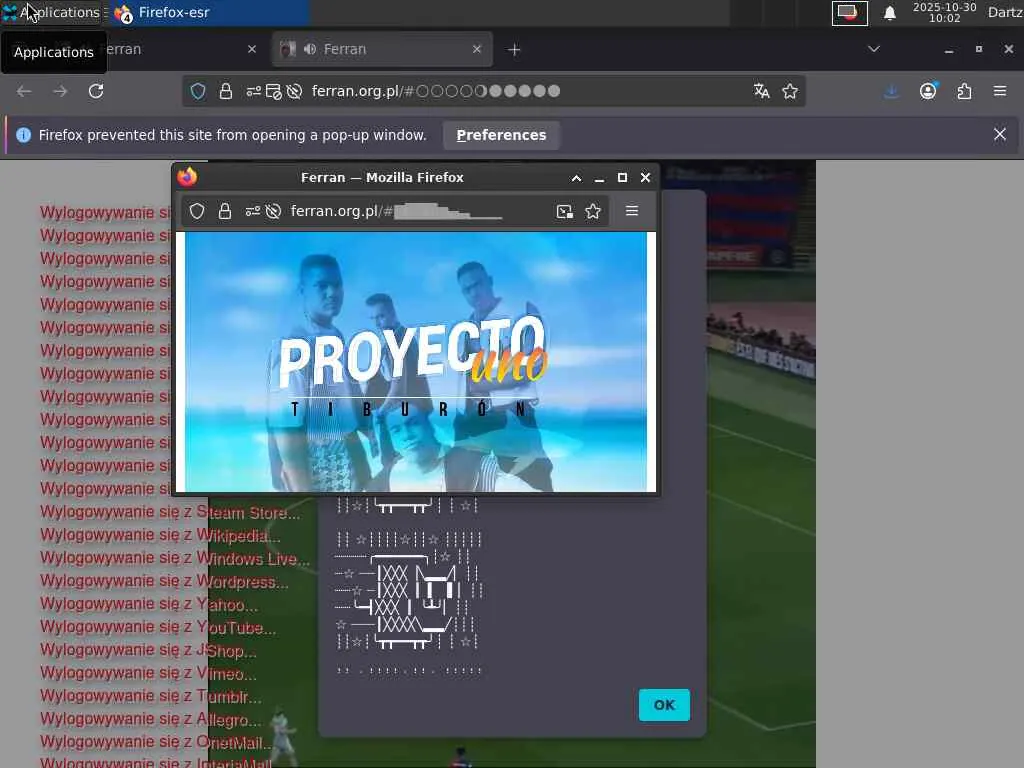Open Applications menu in top panel
This screenshot has width=1024, height=768.
pos(52,12)
